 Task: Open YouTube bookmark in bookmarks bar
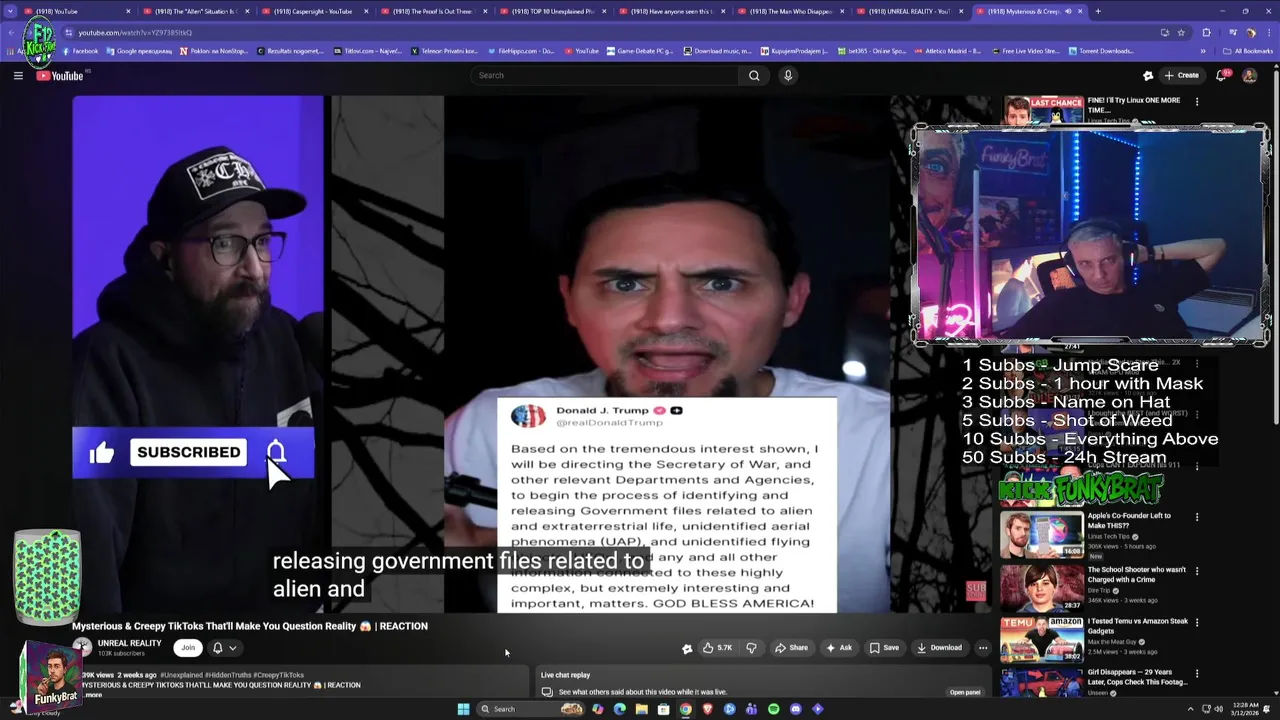pyautogui.click(x=581, y=51)
